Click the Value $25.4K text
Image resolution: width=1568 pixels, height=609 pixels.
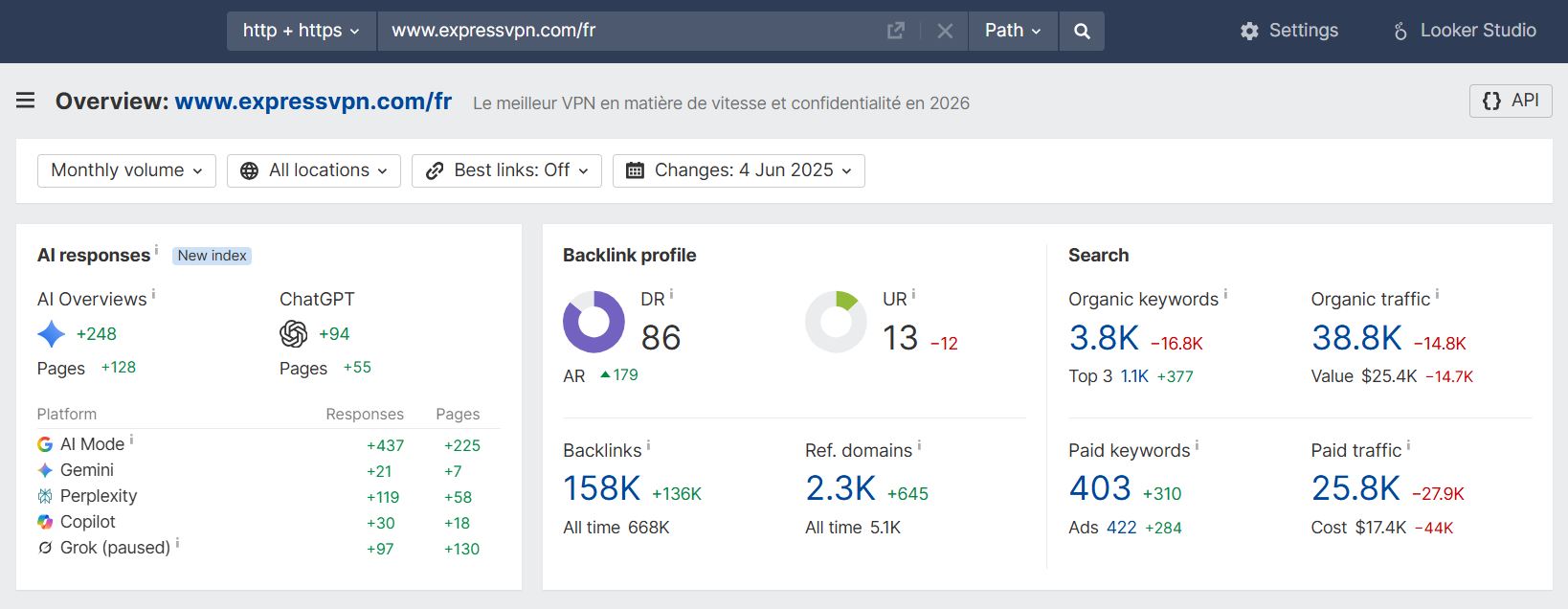1363,376
